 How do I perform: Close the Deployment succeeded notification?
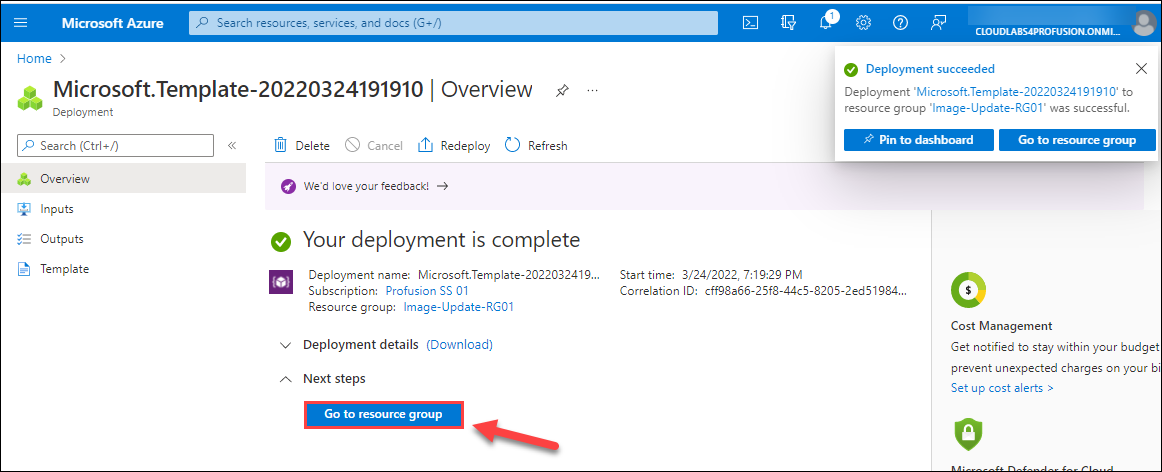click(1141, 69)
